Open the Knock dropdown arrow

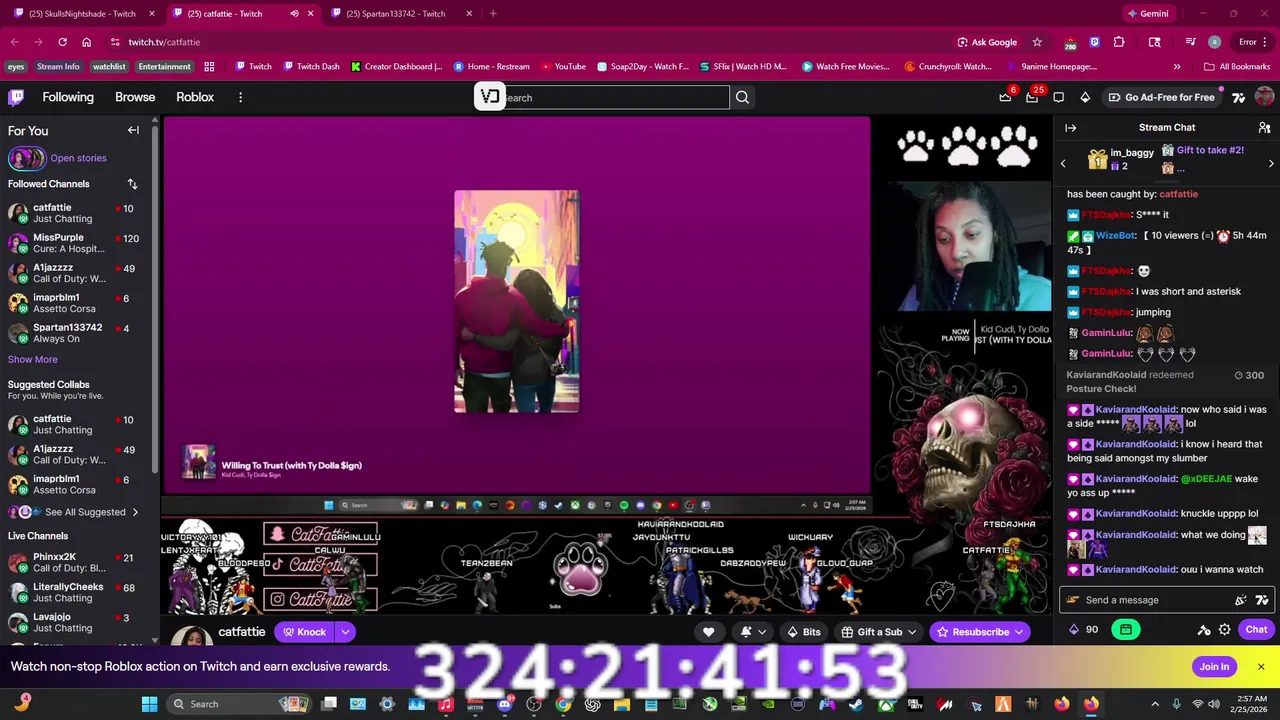coord(345,632)
